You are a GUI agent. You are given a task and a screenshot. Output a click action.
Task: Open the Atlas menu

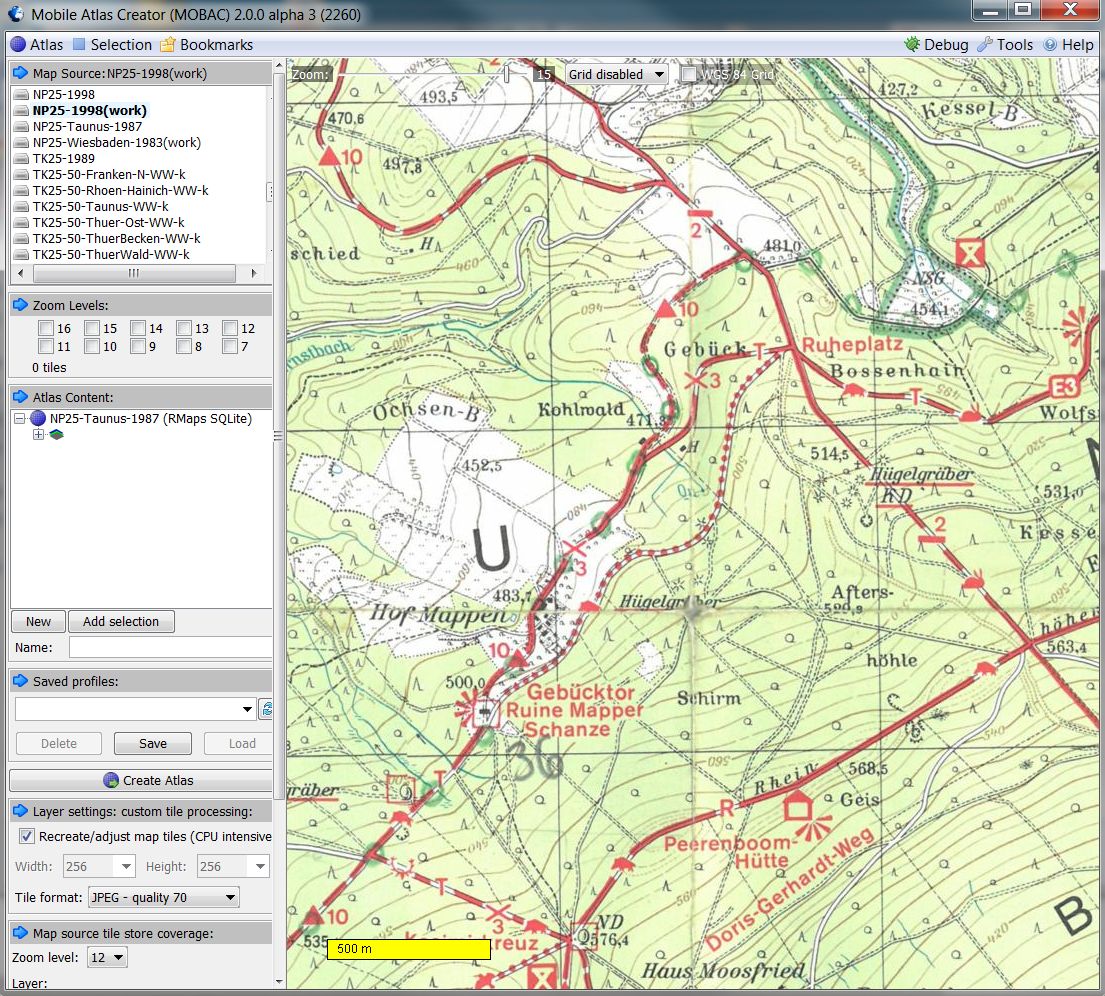coord(37,44)
